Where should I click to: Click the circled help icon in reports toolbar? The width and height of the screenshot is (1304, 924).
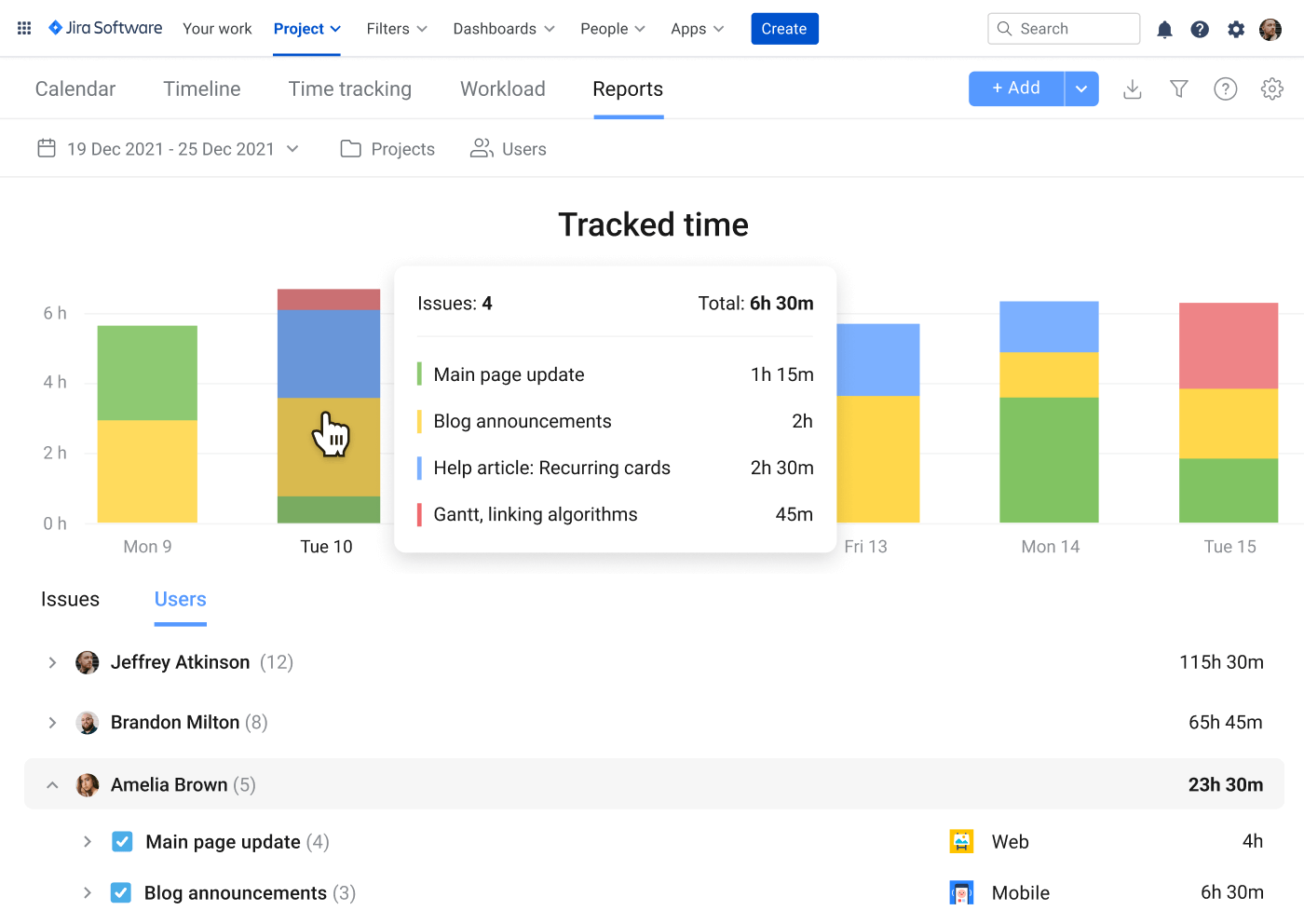[x=1226, y=89]
